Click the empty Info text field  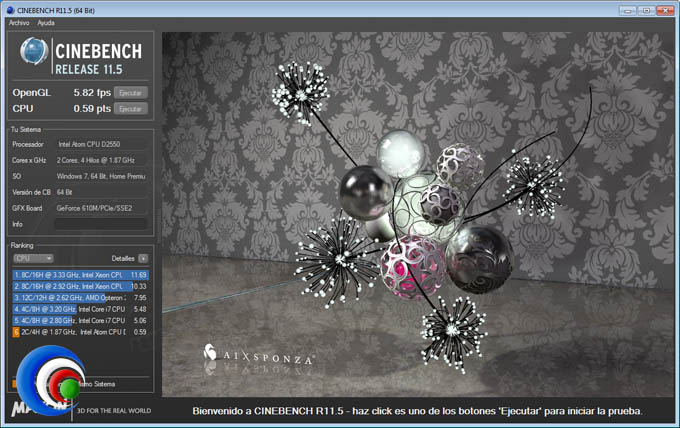[101, 224]
